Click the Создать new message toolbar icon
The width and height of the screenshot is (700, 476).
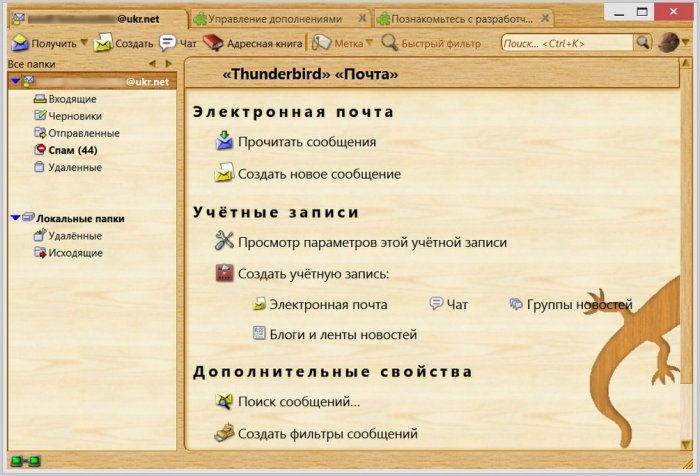coord(103,43)
